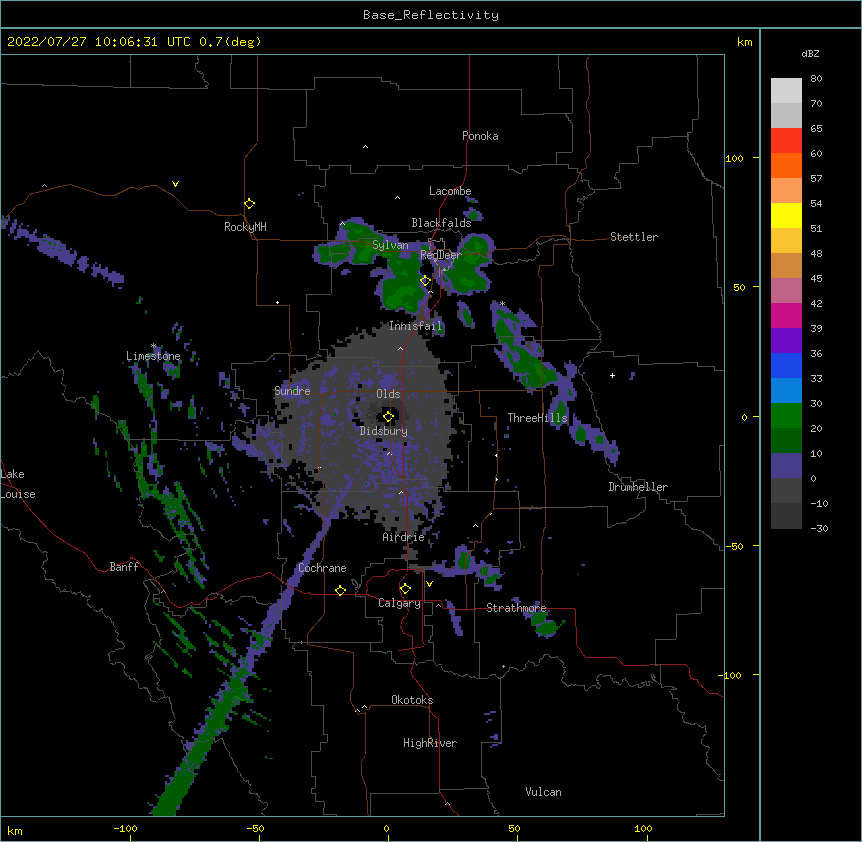Click the Okotoks town label
This screenshot has width=862, height=842.
coord(412,700)
